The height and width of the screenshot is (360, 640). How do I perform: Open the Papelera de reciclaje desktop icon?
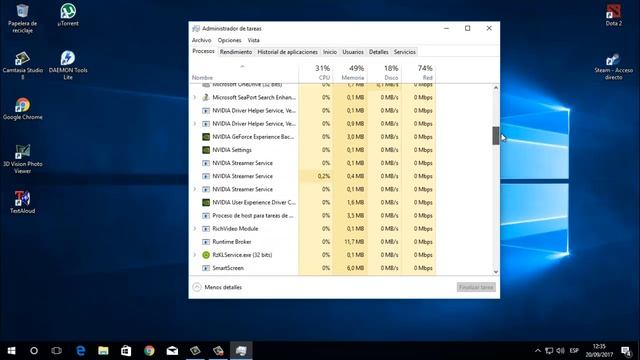22,18
